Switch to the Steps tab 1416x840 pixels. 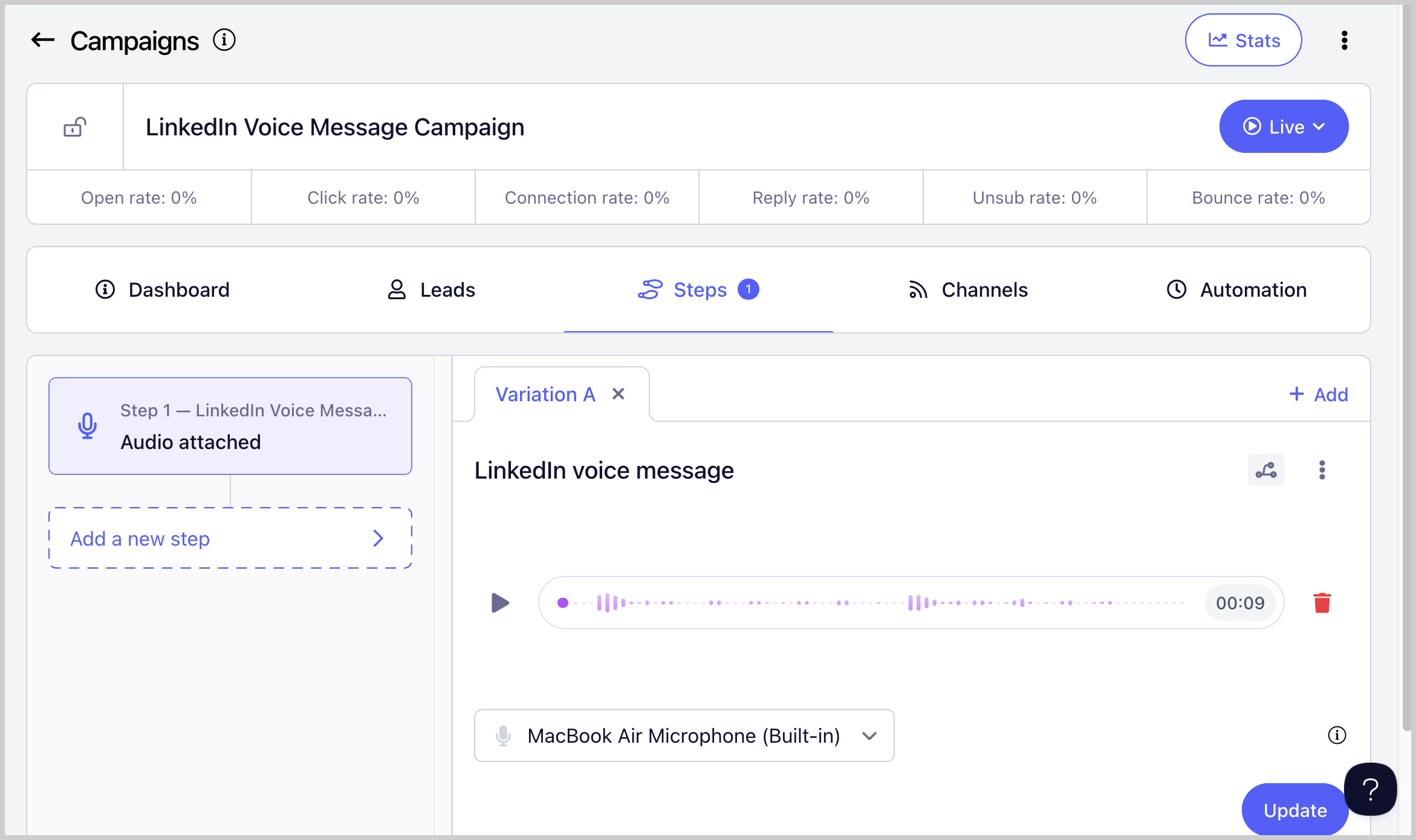tap(698, 290)
